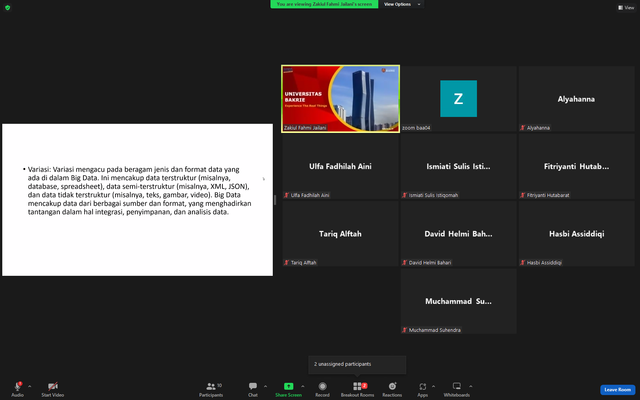640x400 pixels.
Task: Expand caret beside Apps
Action: click(433, 386)
